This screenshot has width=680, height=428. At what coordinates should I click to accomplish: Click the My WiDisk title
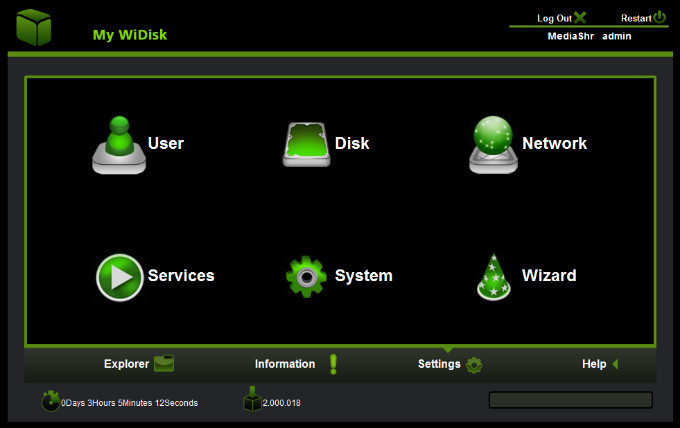(x=130, y=35)
